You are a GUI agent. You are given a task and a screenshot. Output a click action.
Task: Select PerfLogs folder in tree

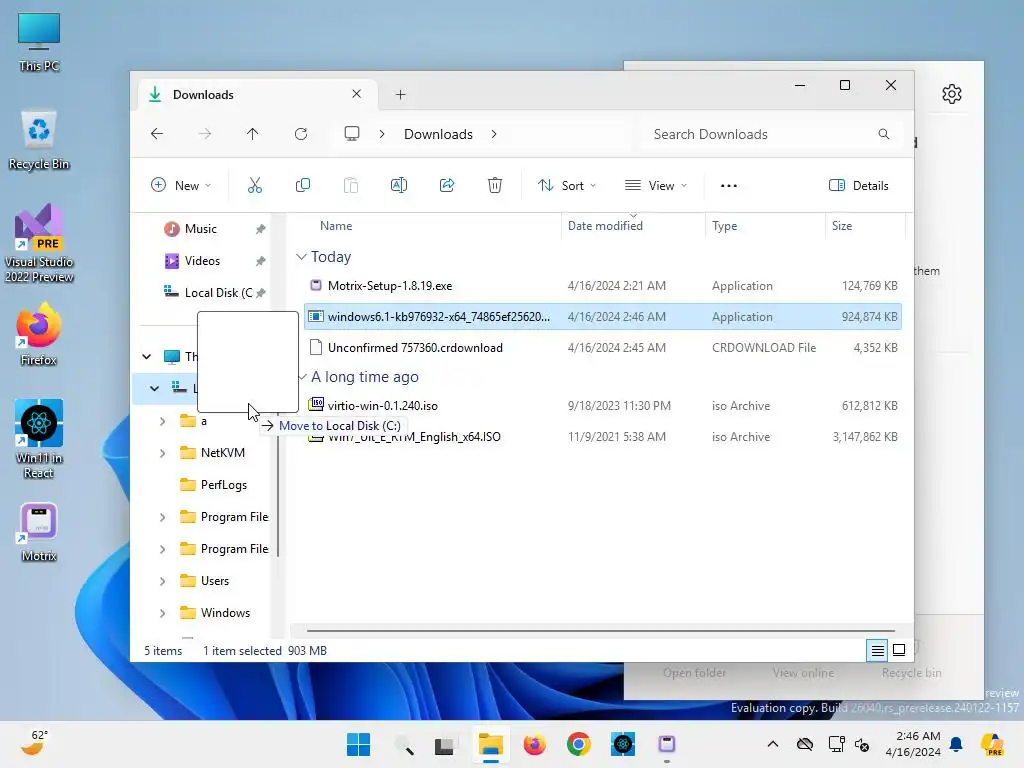pyautogui.click(x=223, y=485)
